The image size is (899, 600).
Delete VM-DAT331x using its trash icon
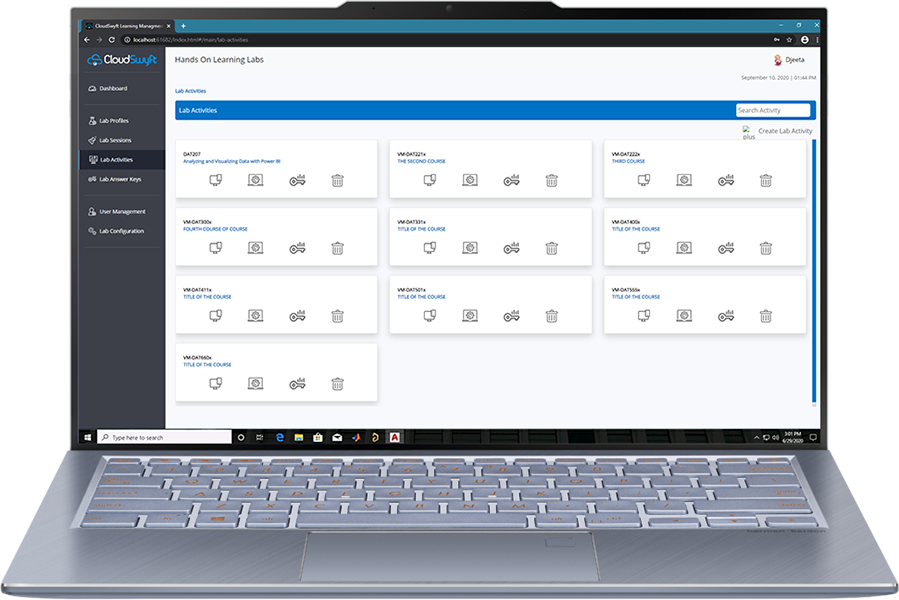(x=551, y=248)
